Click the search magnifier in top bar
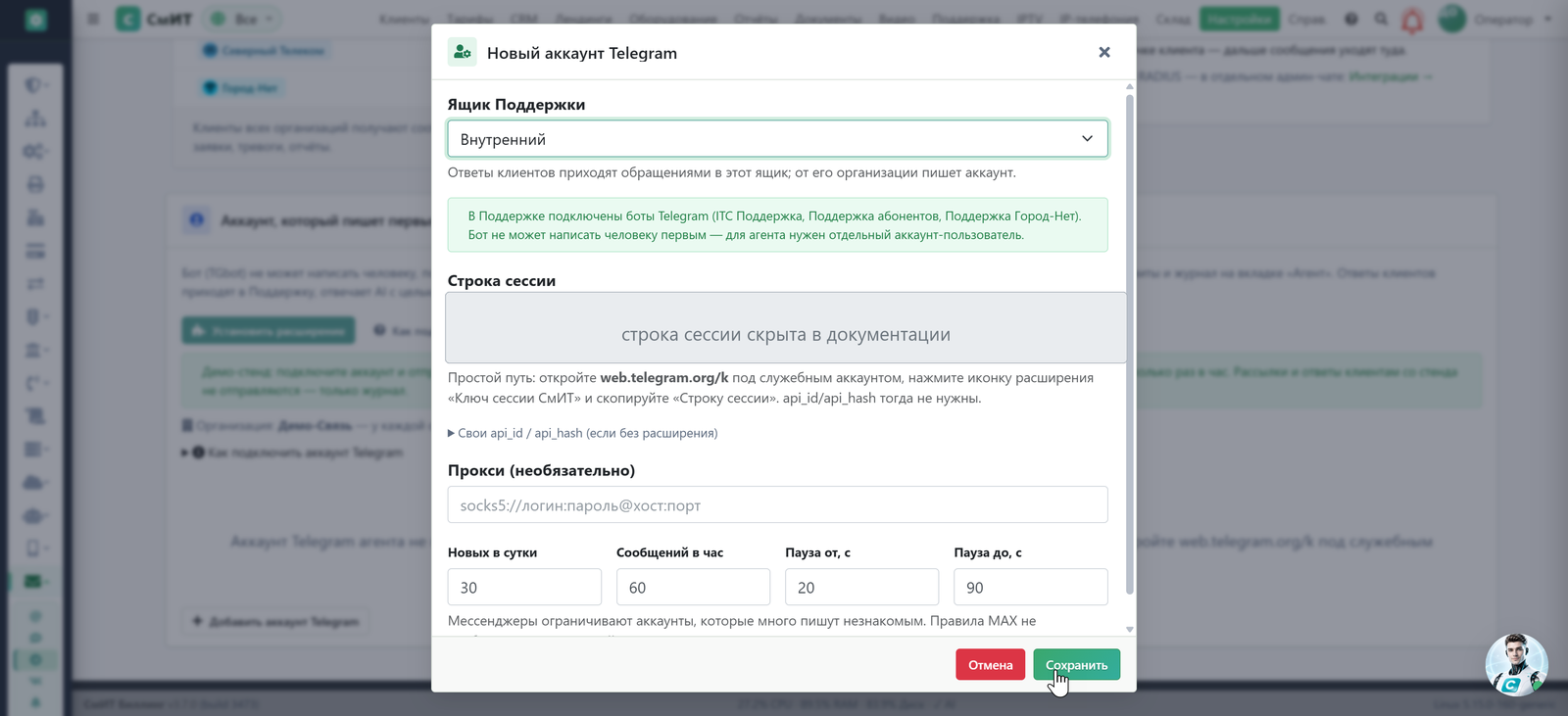This screenshot has width=1568, height=716. [x=1381, y=19]
